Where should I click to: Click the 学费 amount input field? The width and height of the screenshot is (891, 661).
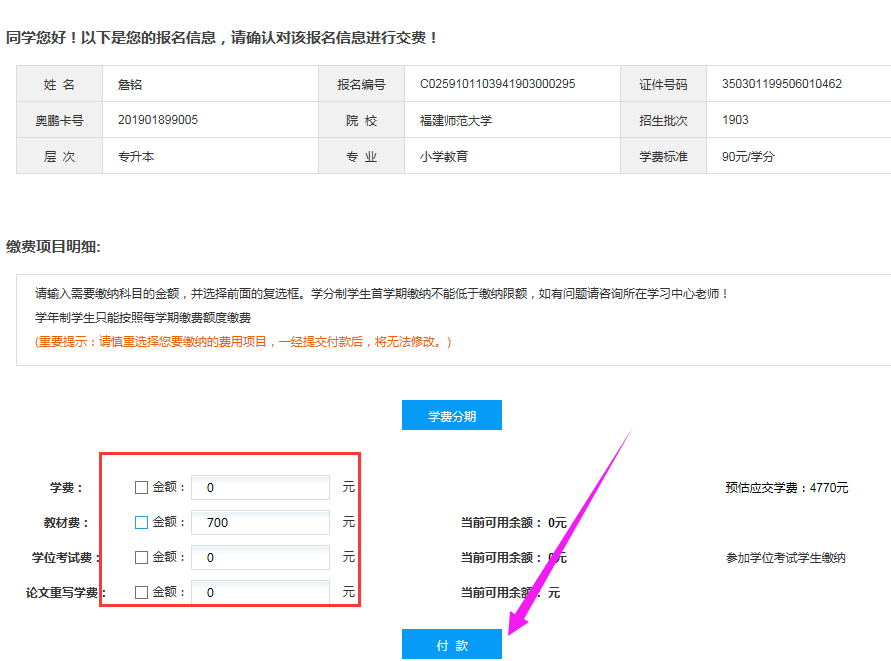(x=260, y=488)
